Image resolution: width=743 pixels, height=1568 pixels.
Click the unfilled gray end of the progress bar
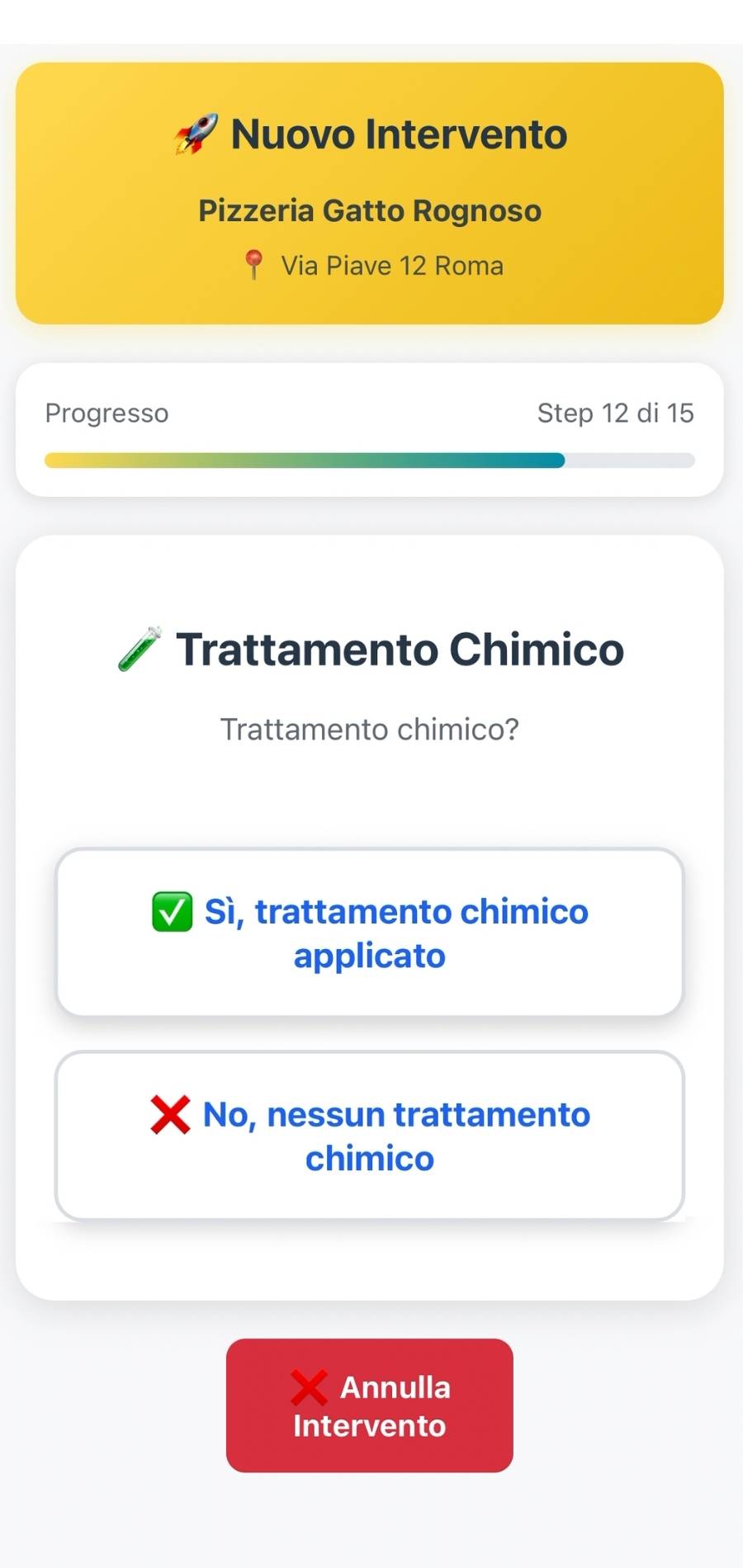(x=631, y=460)
